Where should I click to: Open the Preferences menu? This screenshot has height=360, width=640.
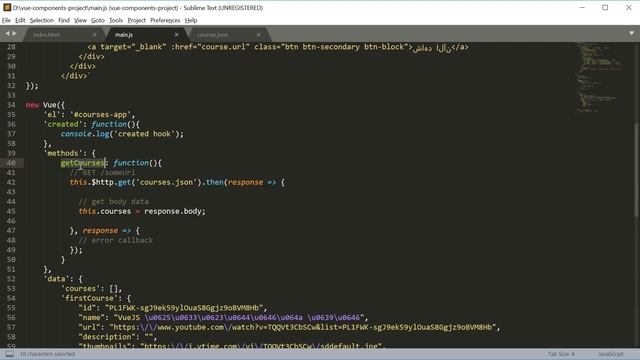tap(165, 20)
